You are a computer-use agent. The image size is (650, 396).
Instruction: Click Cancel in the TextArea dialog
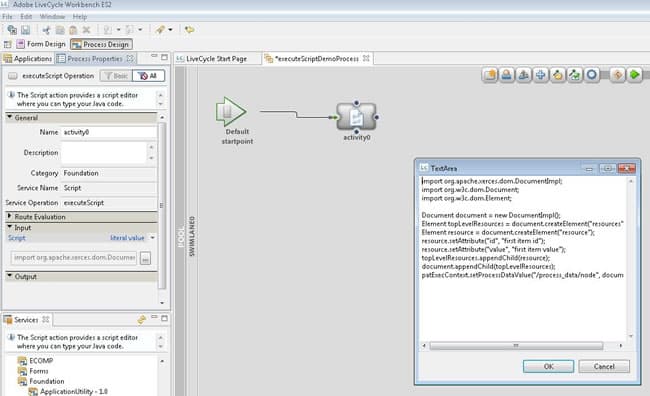604,366
